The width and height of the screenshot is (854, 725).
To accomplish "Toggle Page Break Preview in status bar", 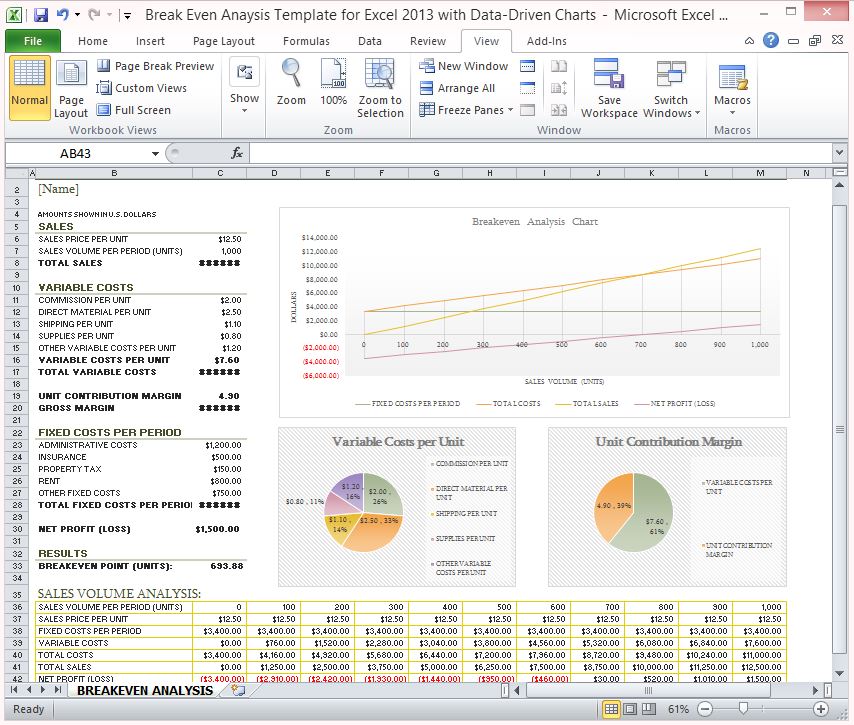I will (649, 709).
